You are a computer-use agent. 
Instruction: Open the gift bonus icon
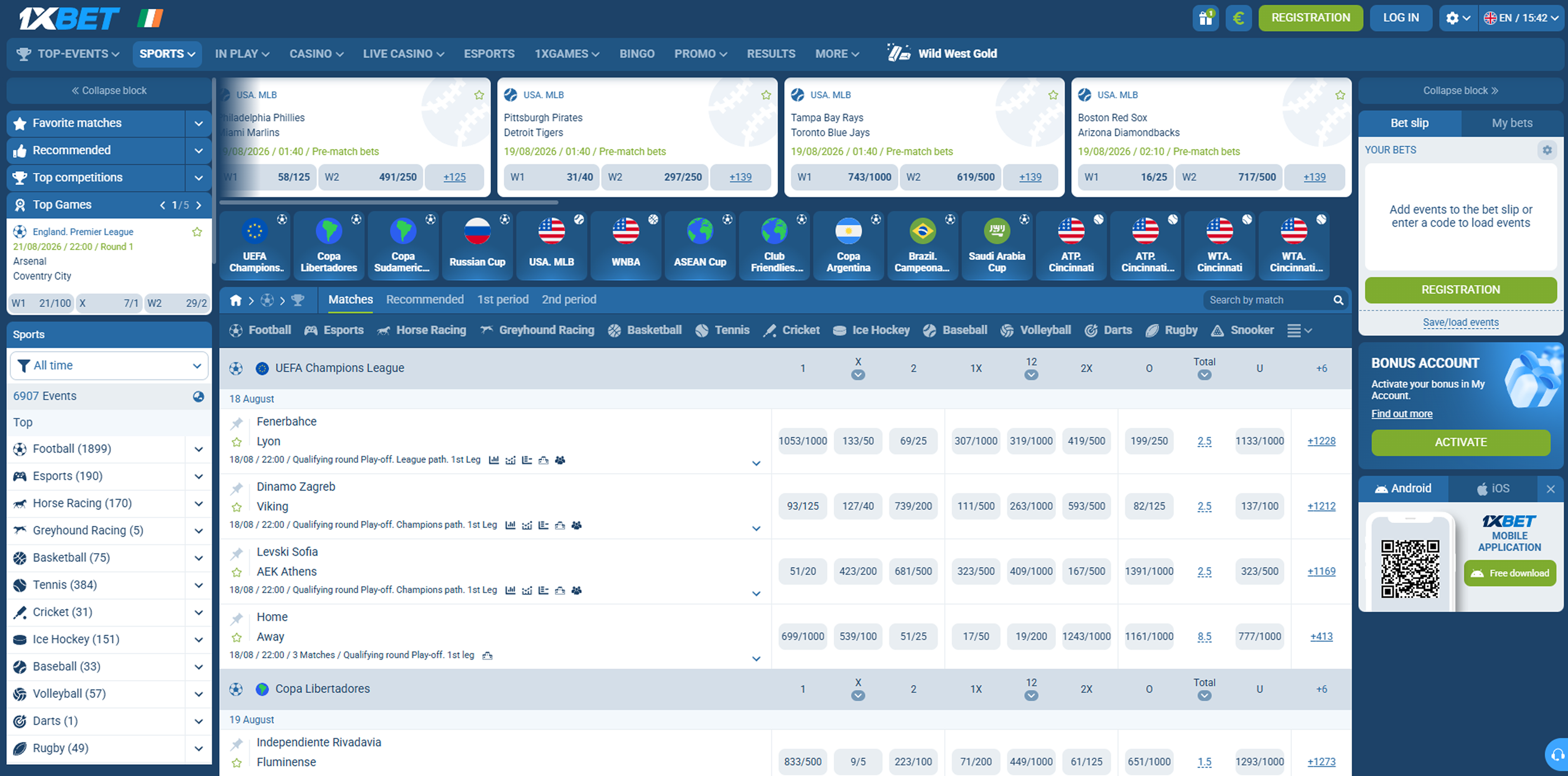pyautogui.click(x=1205, y=18)
